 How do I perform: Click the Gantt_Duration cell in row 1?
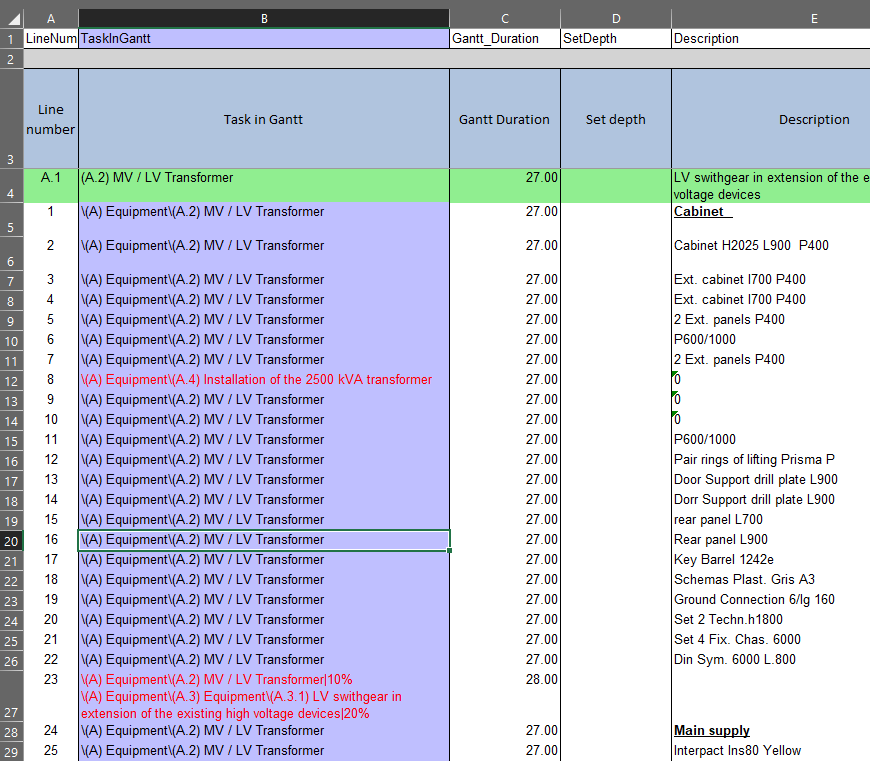(504, 39)
